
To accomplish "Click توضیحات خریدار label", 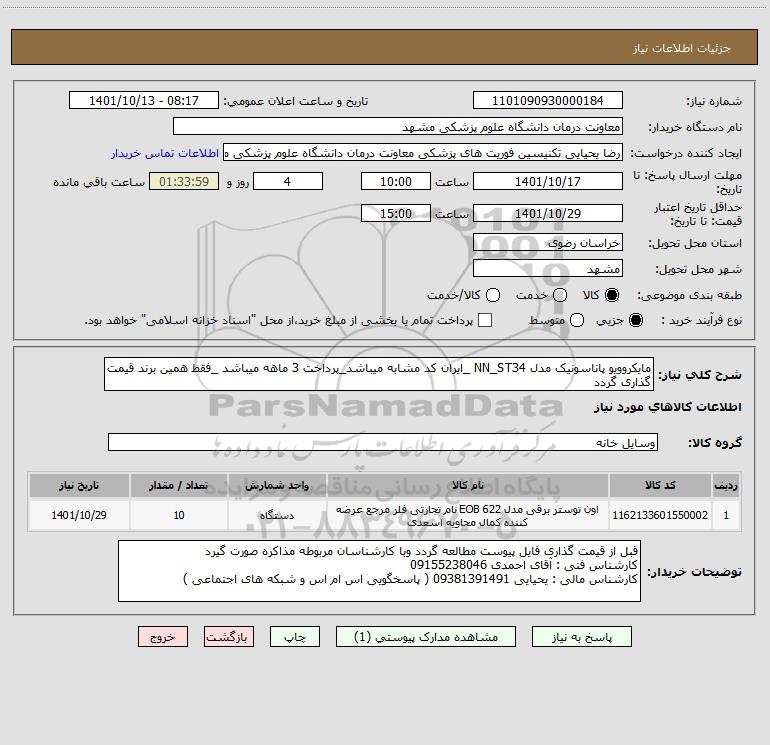I will coord(694,572).
